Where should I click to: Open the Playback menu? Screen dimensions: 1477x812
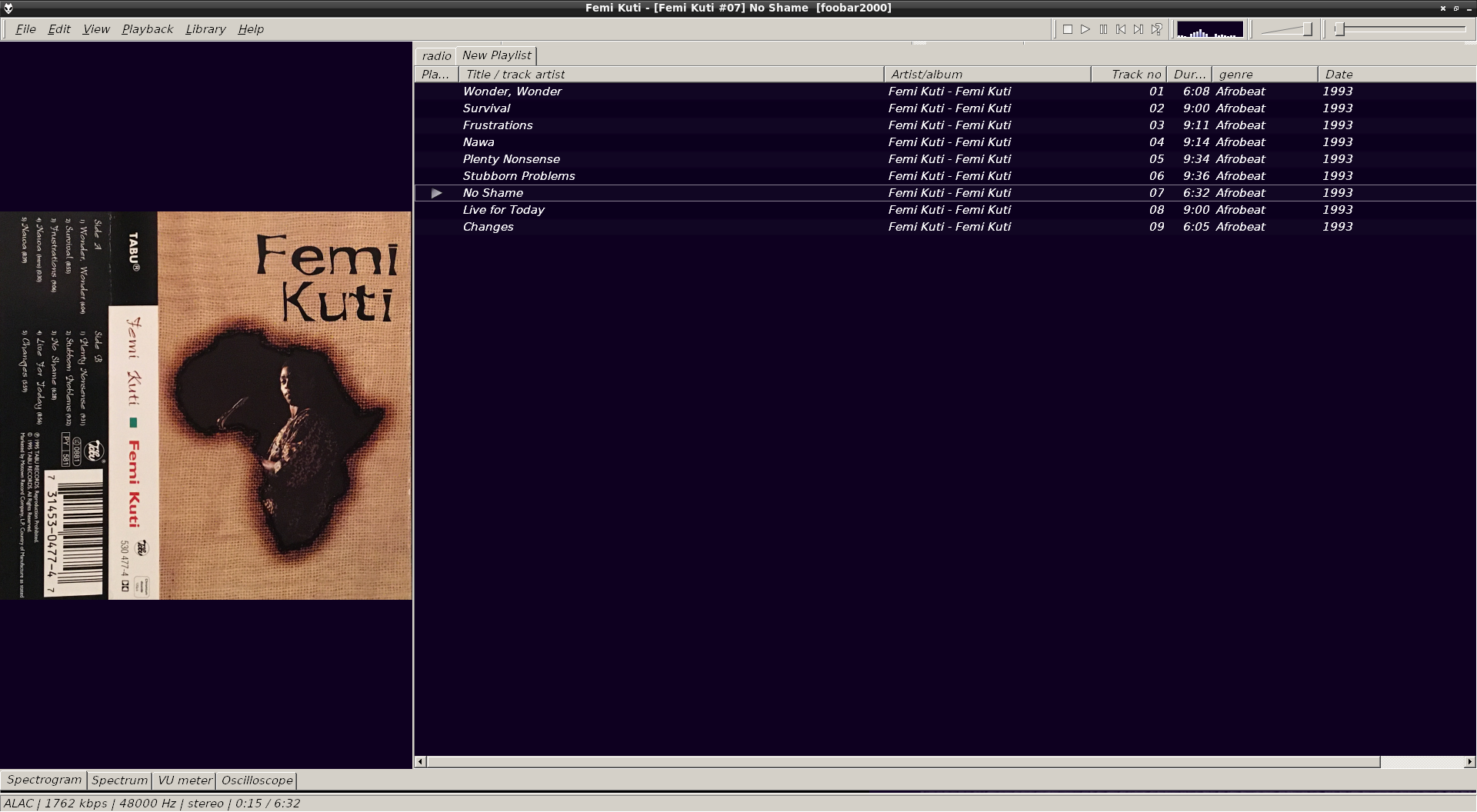pyautogui.click(x=147, y=29)
